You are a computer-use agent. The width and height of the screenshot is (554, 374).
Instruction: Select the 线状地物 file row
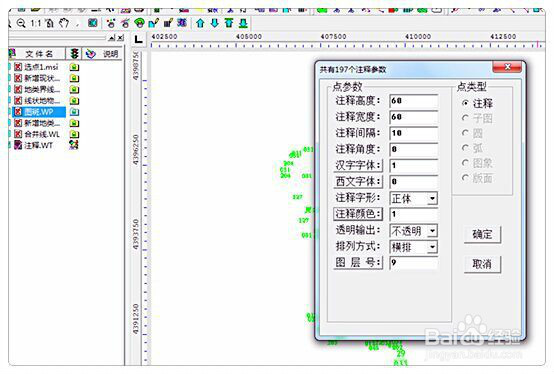37,101
